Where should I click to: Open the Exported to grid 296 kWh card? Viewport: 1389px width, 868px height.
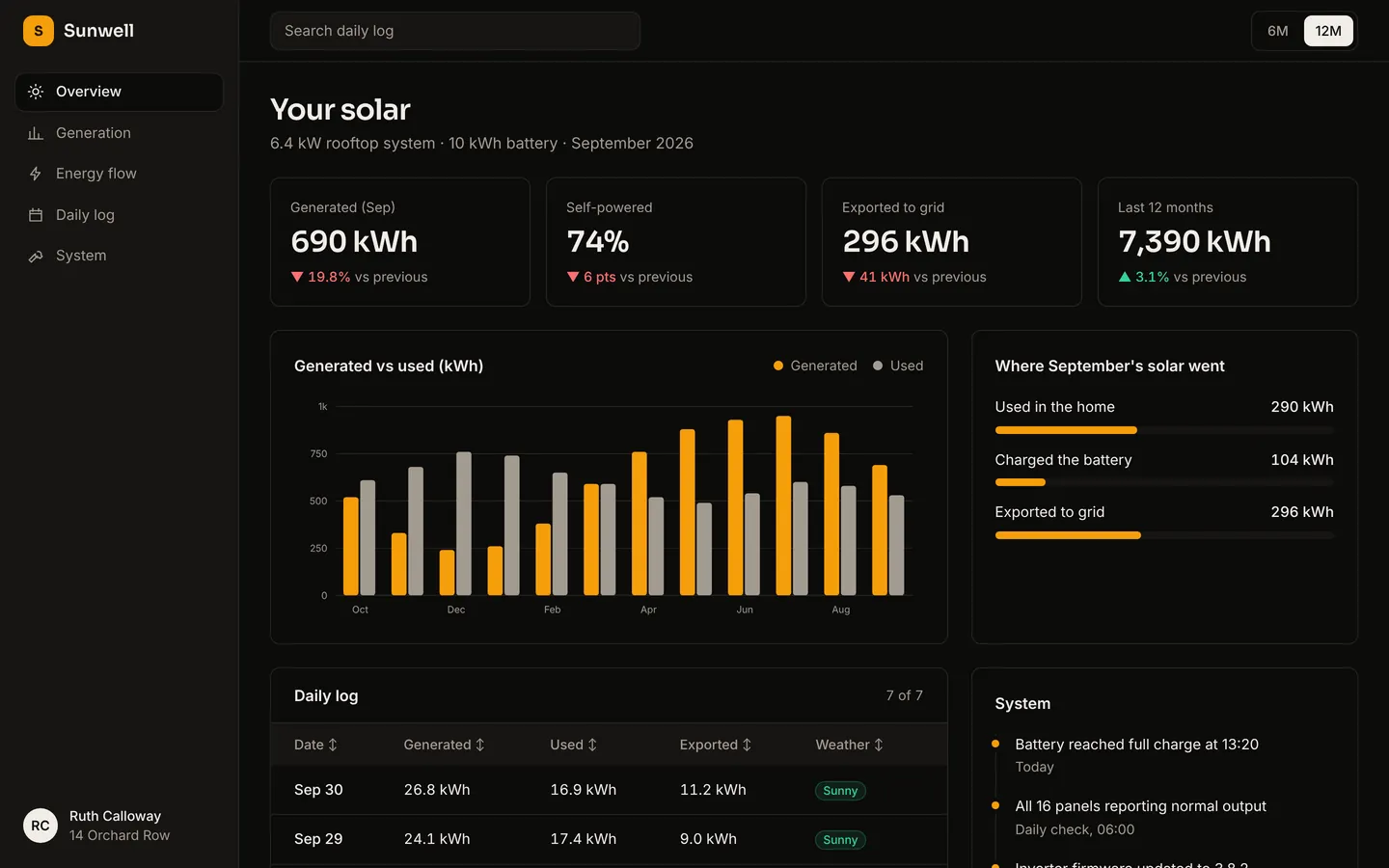tap(952, 242)
